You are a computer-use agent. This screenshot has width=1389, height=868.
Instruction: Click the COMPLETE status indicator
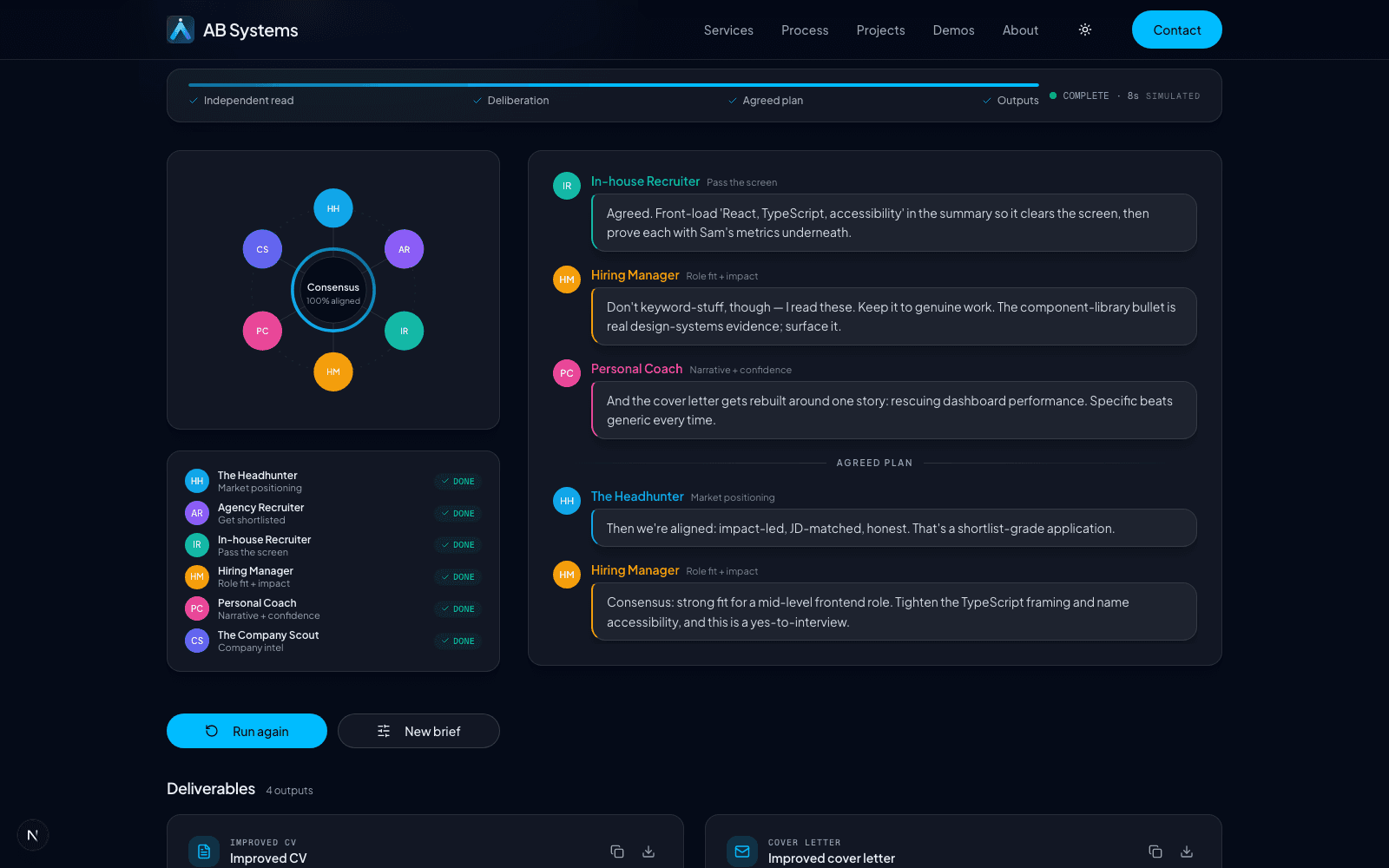[1079, 95]
